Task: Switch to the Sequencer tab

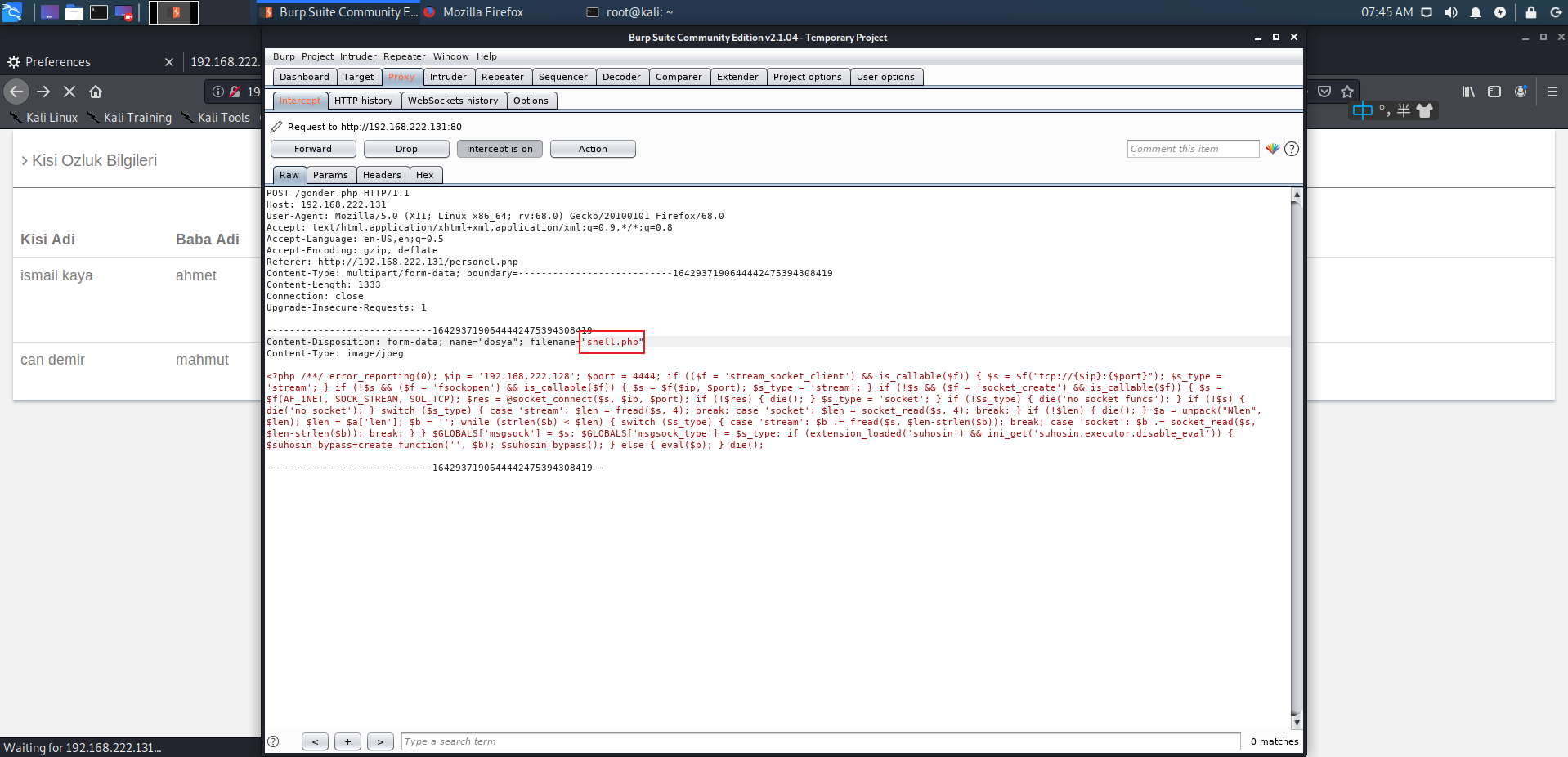Action: 562,77
